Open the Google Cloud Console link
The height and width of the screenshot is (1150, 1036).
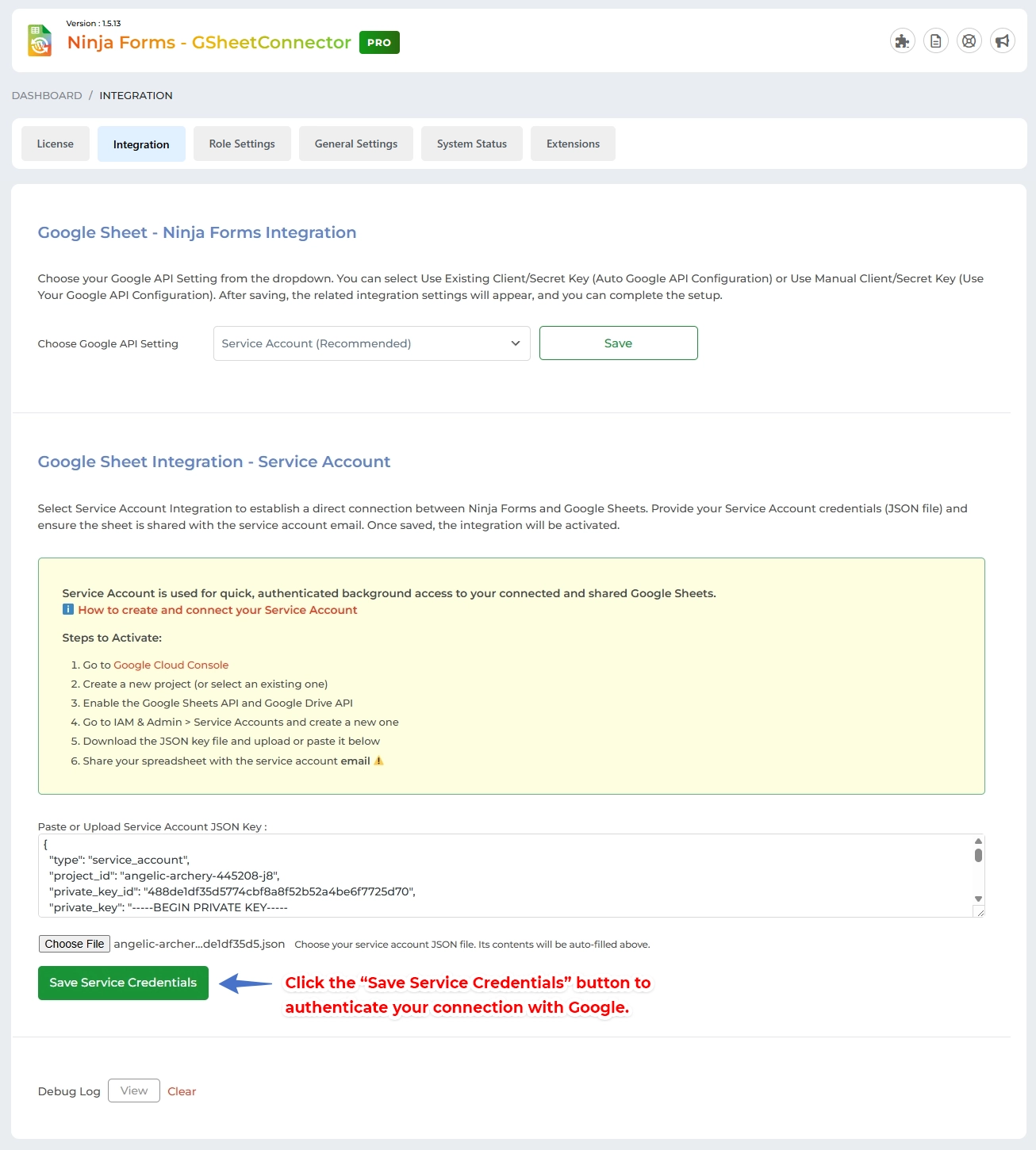coord(170,665)
